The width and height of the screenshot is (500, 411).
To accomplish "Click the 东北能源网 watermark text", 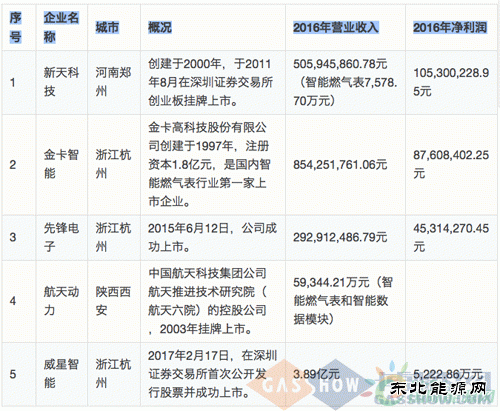I will [438, 388].
